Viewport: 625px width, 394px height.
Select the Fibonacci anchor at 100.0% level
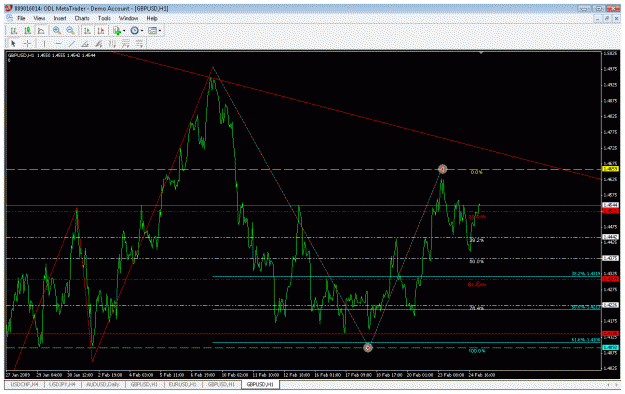(368, 348)
